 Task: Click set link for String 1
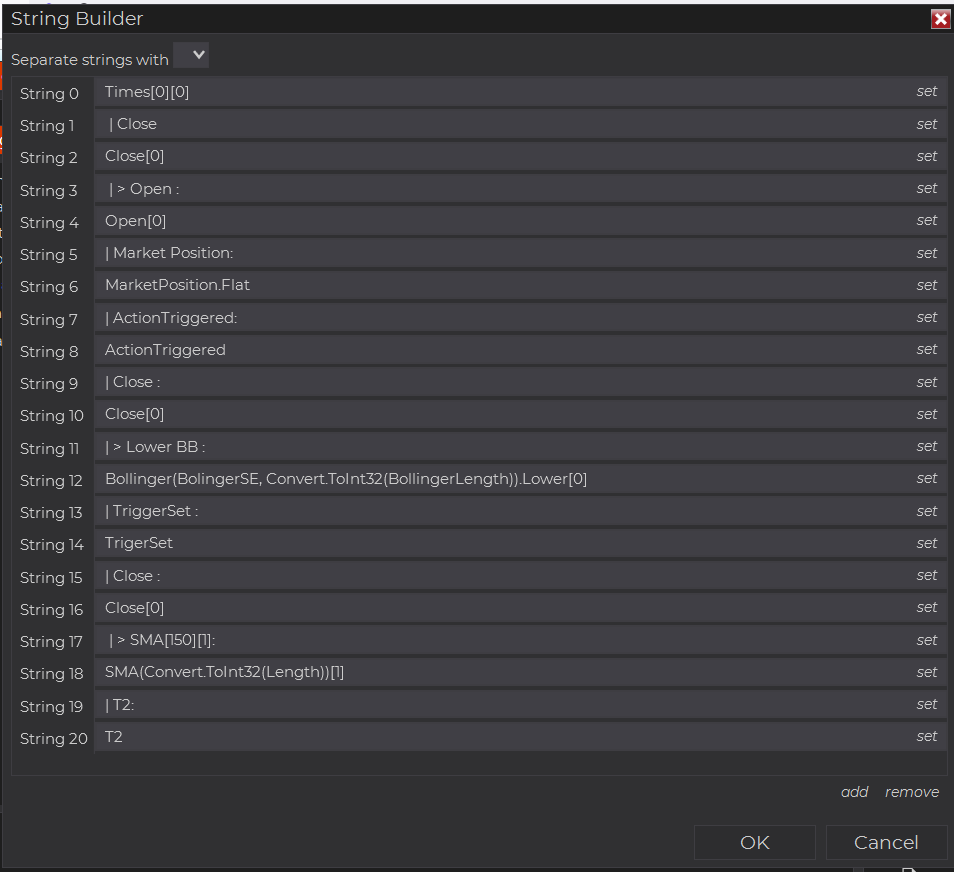click(927, 124)
